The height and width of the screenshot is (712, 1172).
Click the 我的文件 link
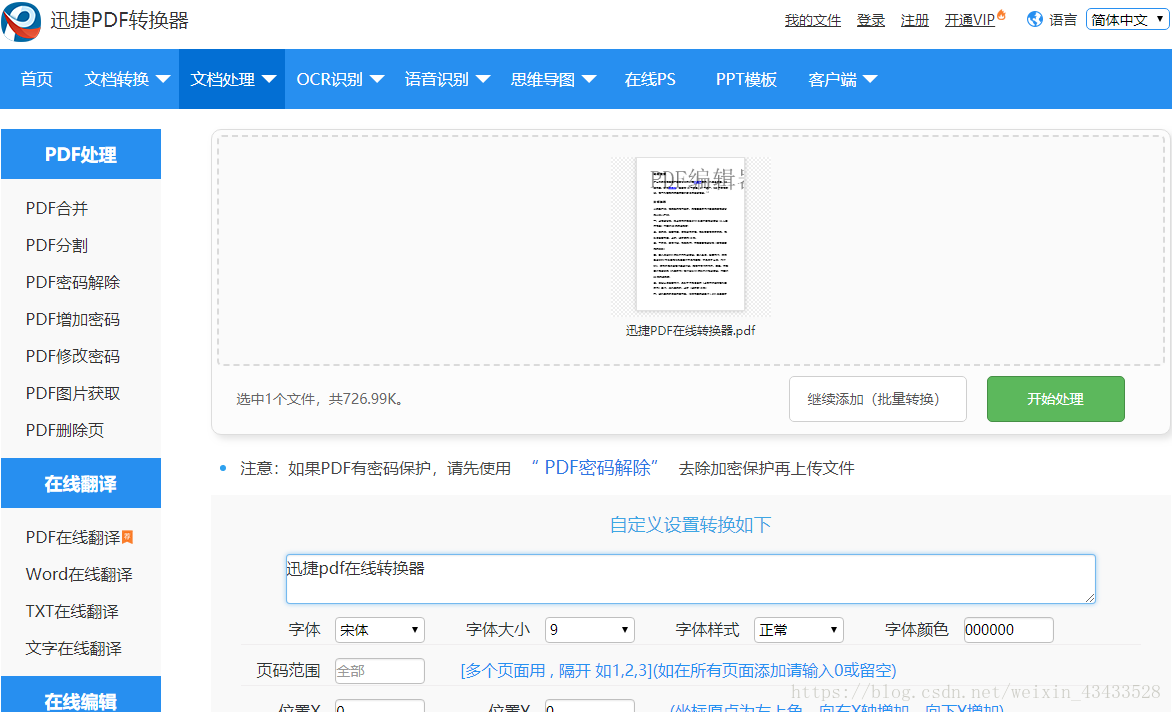(812, 20)
